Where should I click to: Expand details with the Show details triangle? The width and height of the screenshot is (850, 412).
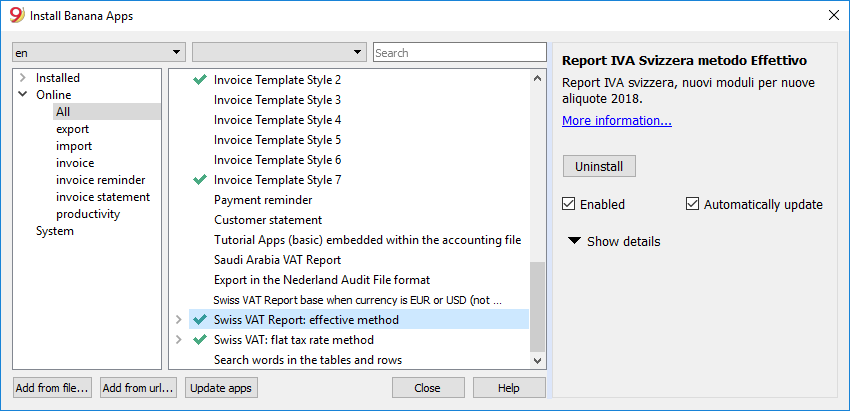click(x=575, y=241)
